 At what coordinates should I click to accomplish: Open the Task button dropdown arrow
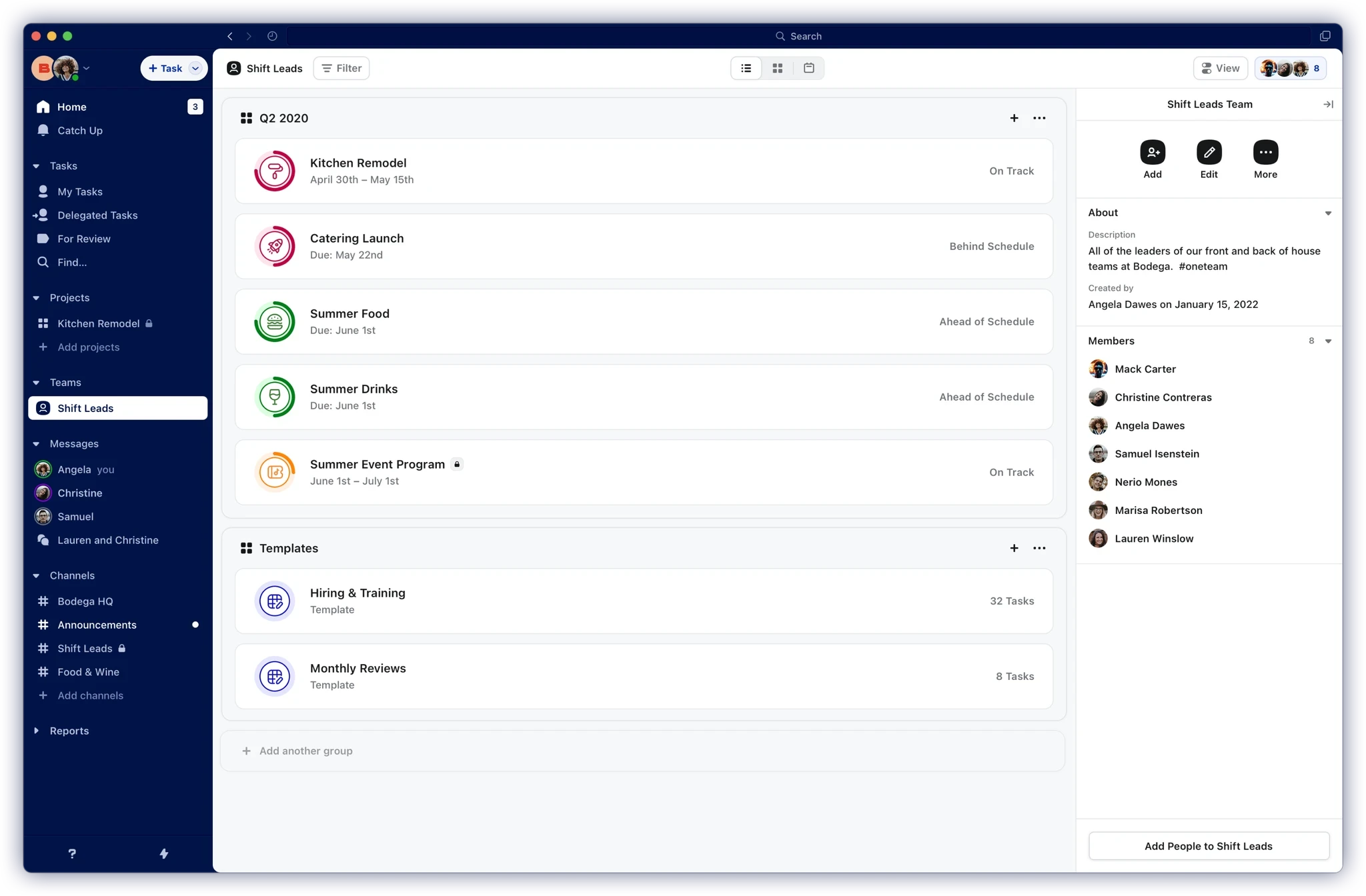tap(195, 68)
